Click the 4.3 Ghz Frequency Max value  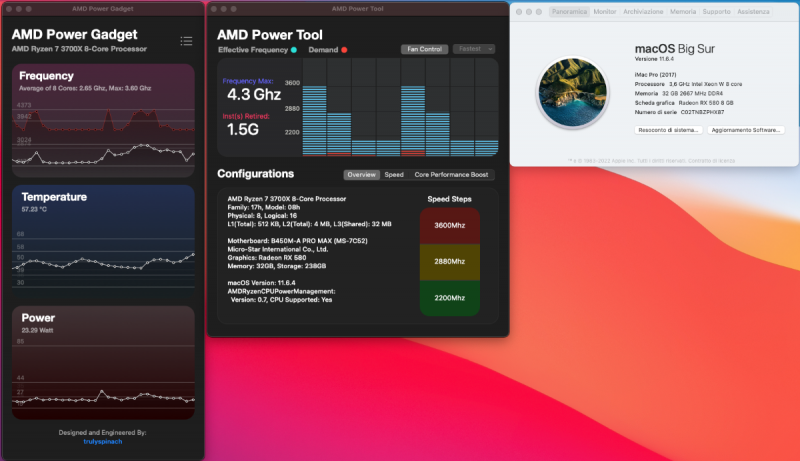(254, 95)
